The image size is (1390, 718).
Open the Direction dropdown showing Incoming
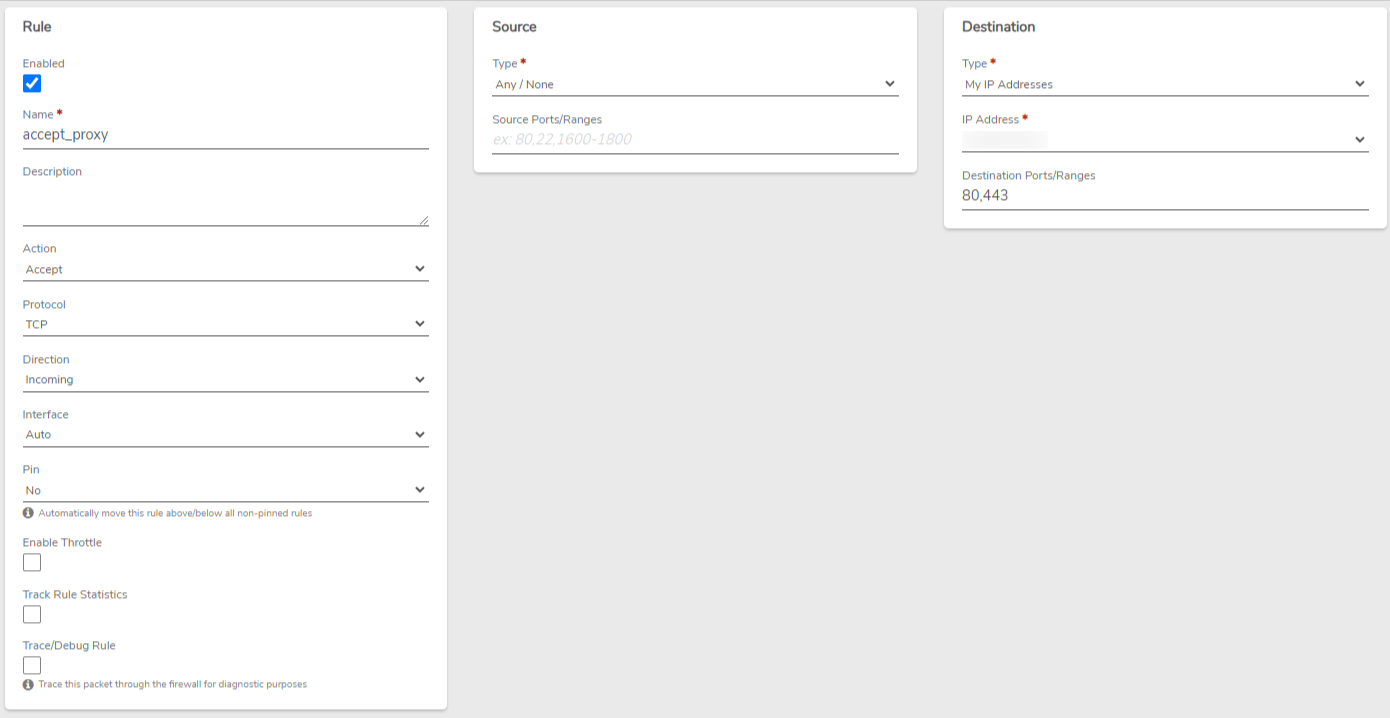226,380
